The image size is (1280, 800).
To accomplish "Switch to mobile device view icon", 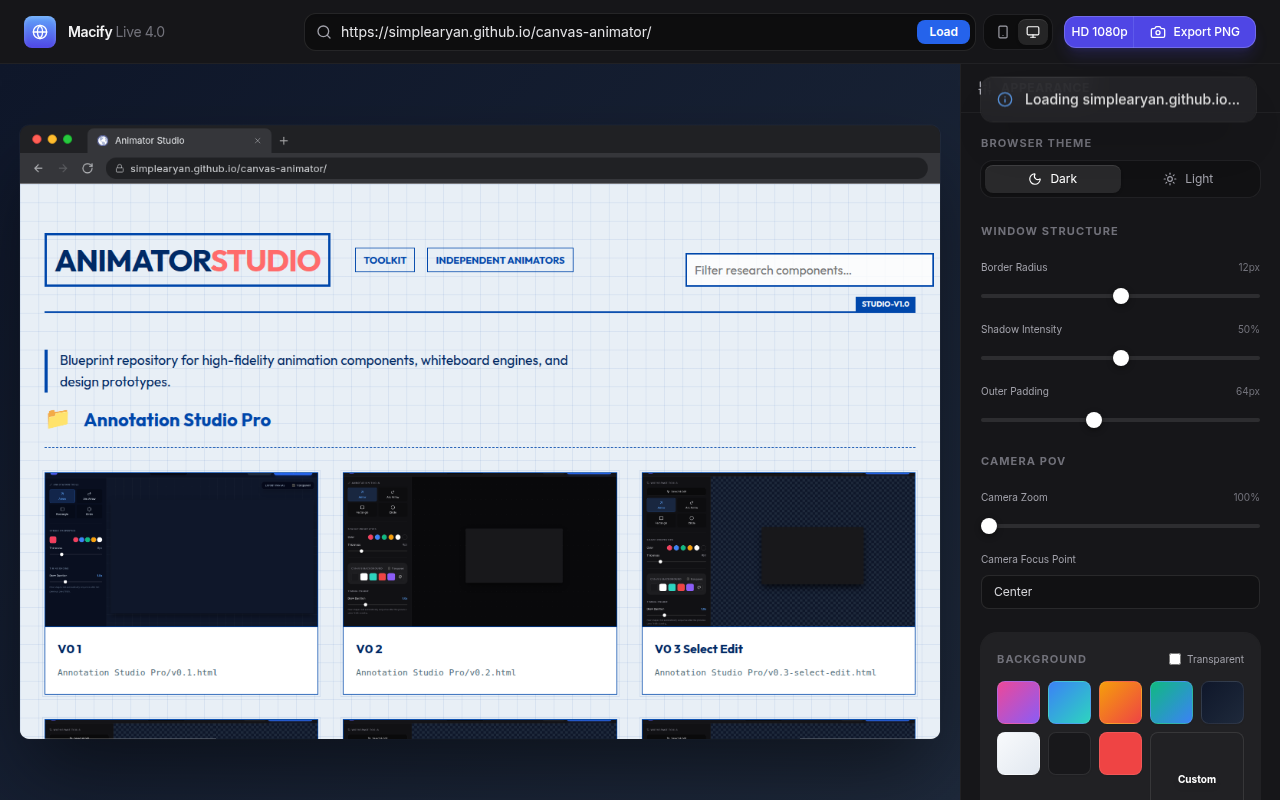I will pos(1003,32).
